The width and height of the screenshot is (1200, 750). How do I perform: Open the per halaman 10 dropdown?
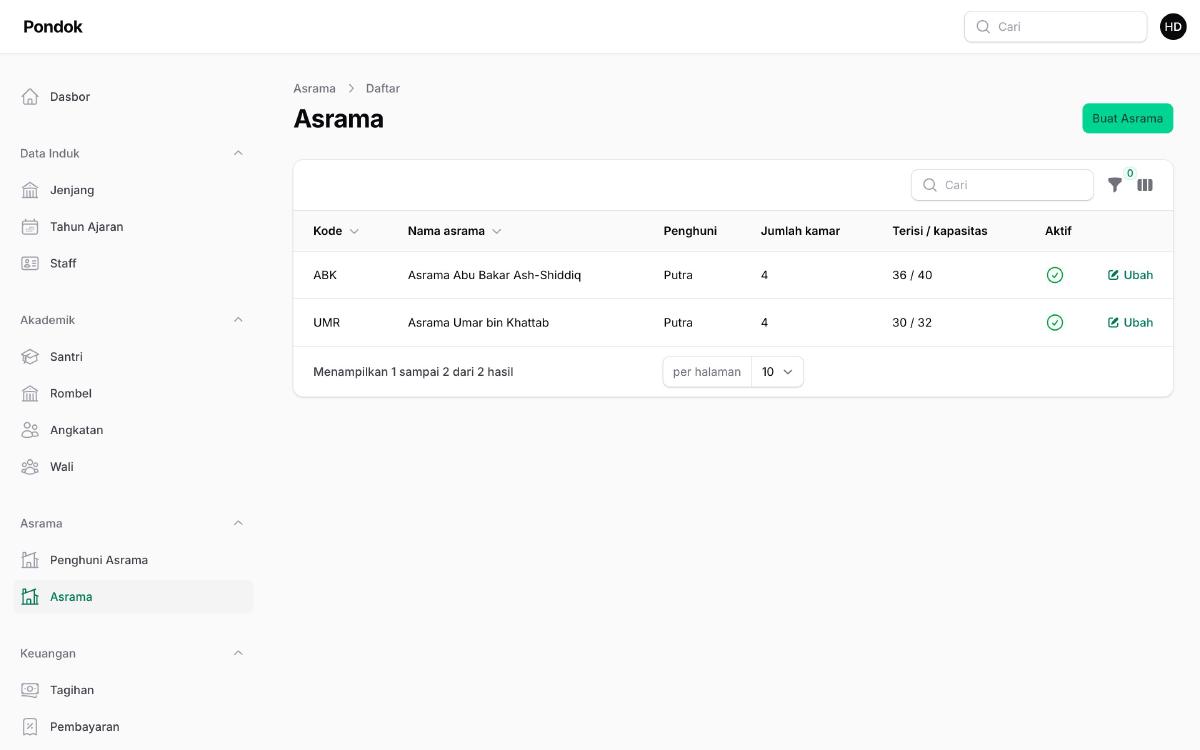pyautogui.click(x=777, y=372)
